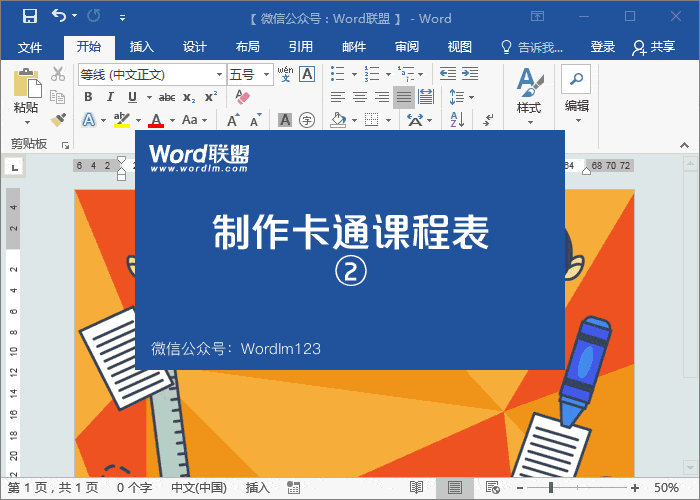The height and width of the screenshot is (500, 700).
Task: Toggle character shading A icon
Action: point(284,120)
